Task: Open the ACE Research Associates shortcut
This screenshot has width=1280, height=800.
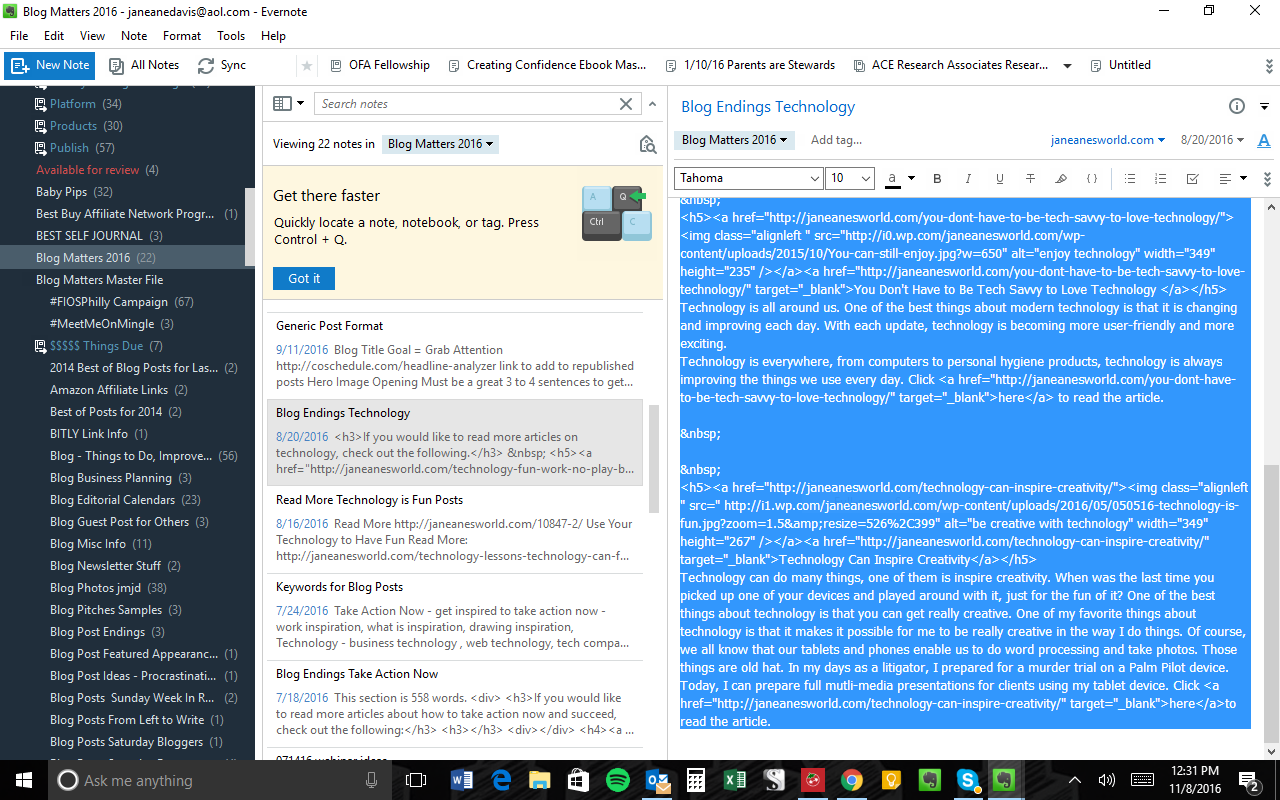Action: tap(951, 66)
